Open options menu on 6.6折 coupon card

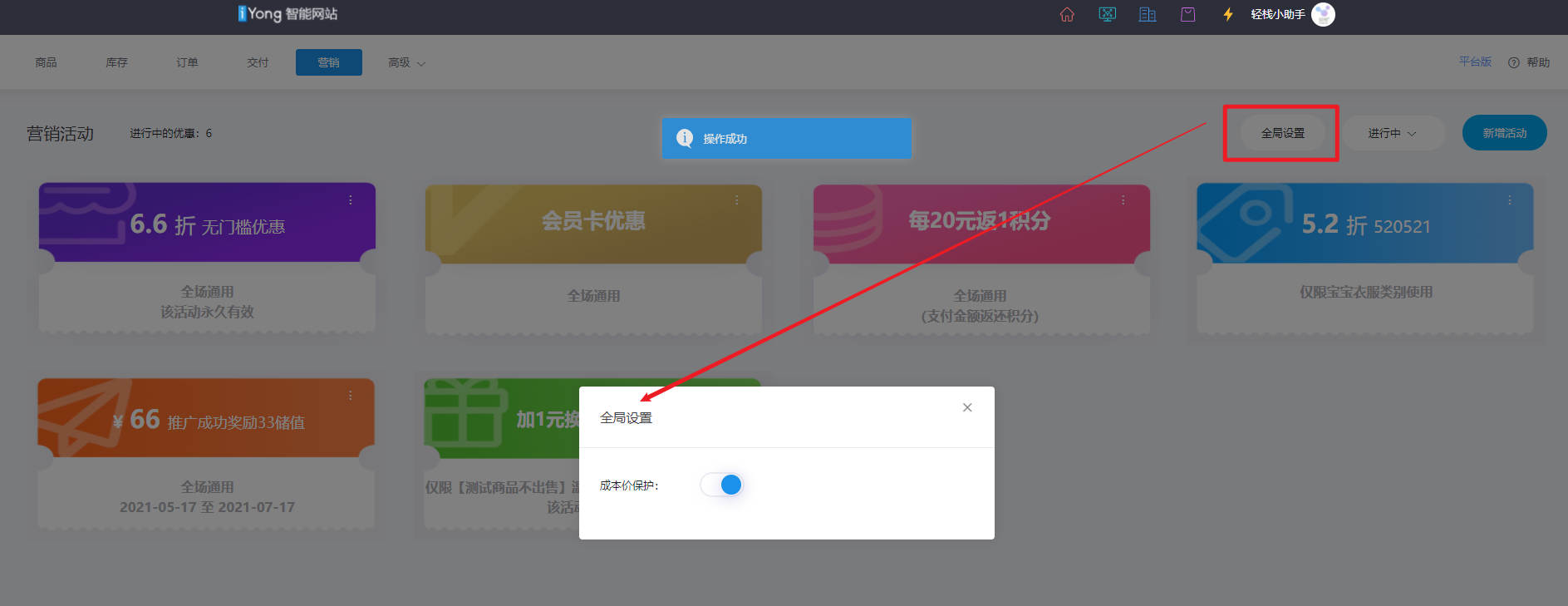(351, 200)
